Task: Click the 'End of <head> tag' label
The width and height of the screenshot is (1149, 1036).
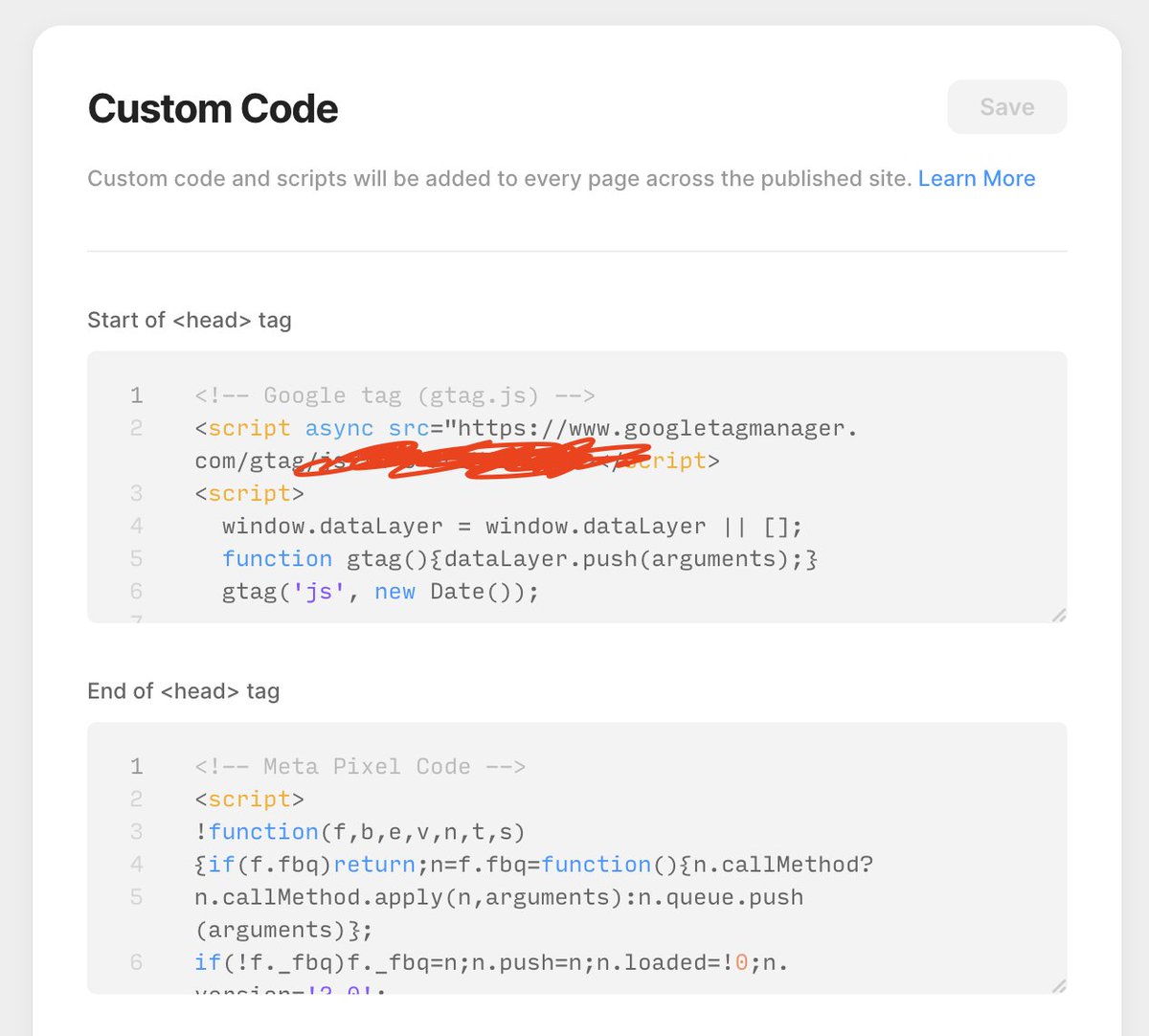Action: (x=184, y=691)
